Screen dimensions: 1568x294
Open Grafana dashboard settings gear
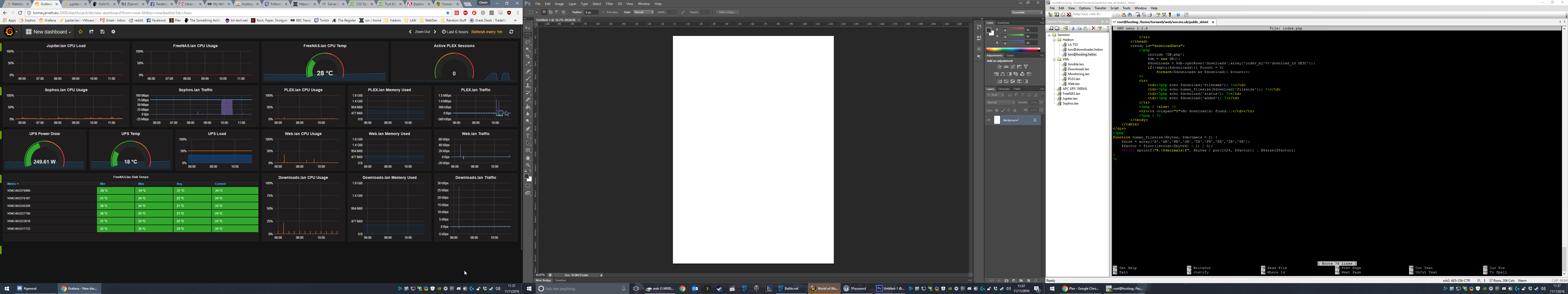113,32
